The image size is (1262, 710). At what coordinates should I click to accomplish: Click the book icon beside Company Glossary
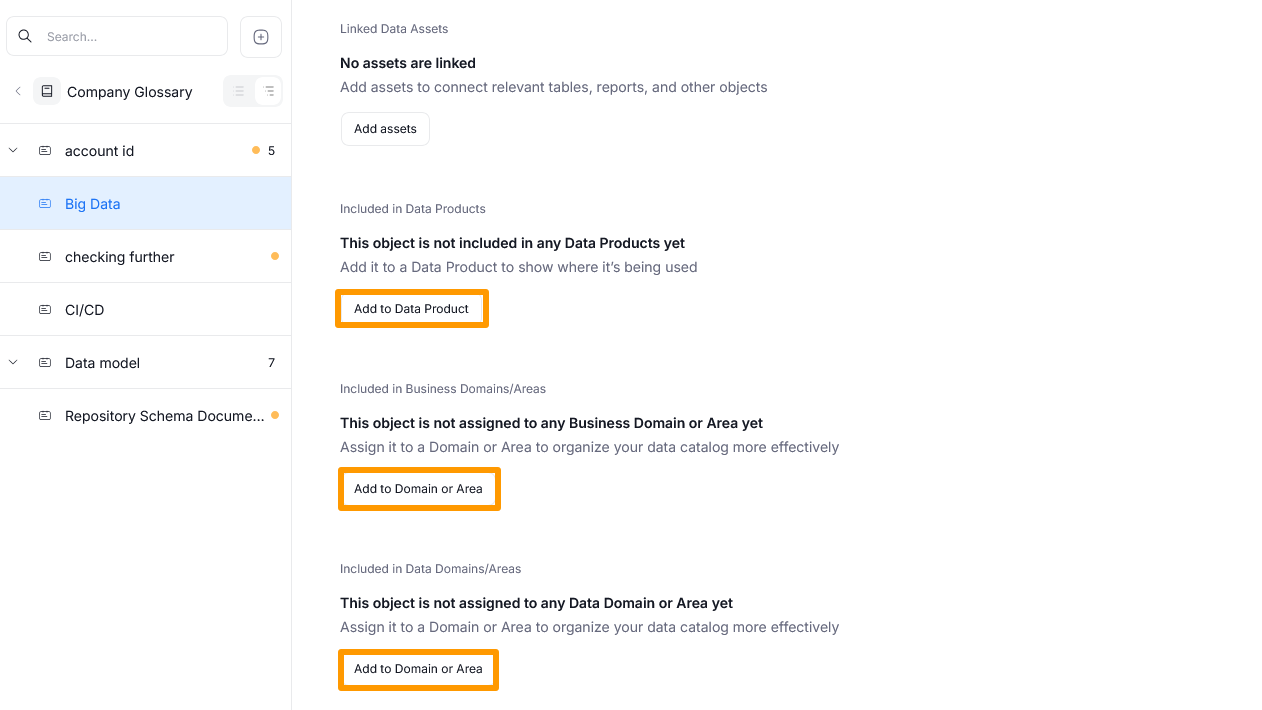click(x=47, y=91)
